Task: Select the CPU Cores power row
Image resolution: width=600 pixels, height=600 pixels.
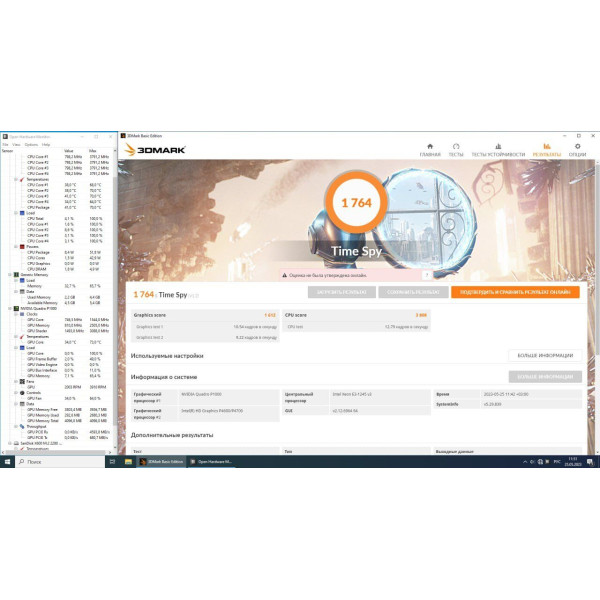Action: pyautogui.click(x=57, y=258)
